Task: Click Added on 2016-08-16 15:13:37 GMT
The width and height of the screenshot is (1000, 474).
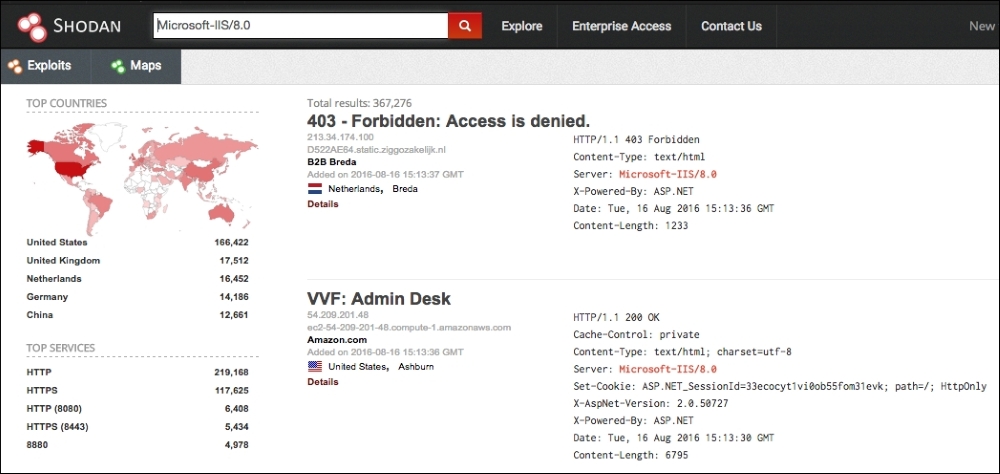Action: [x=385, y=174]
